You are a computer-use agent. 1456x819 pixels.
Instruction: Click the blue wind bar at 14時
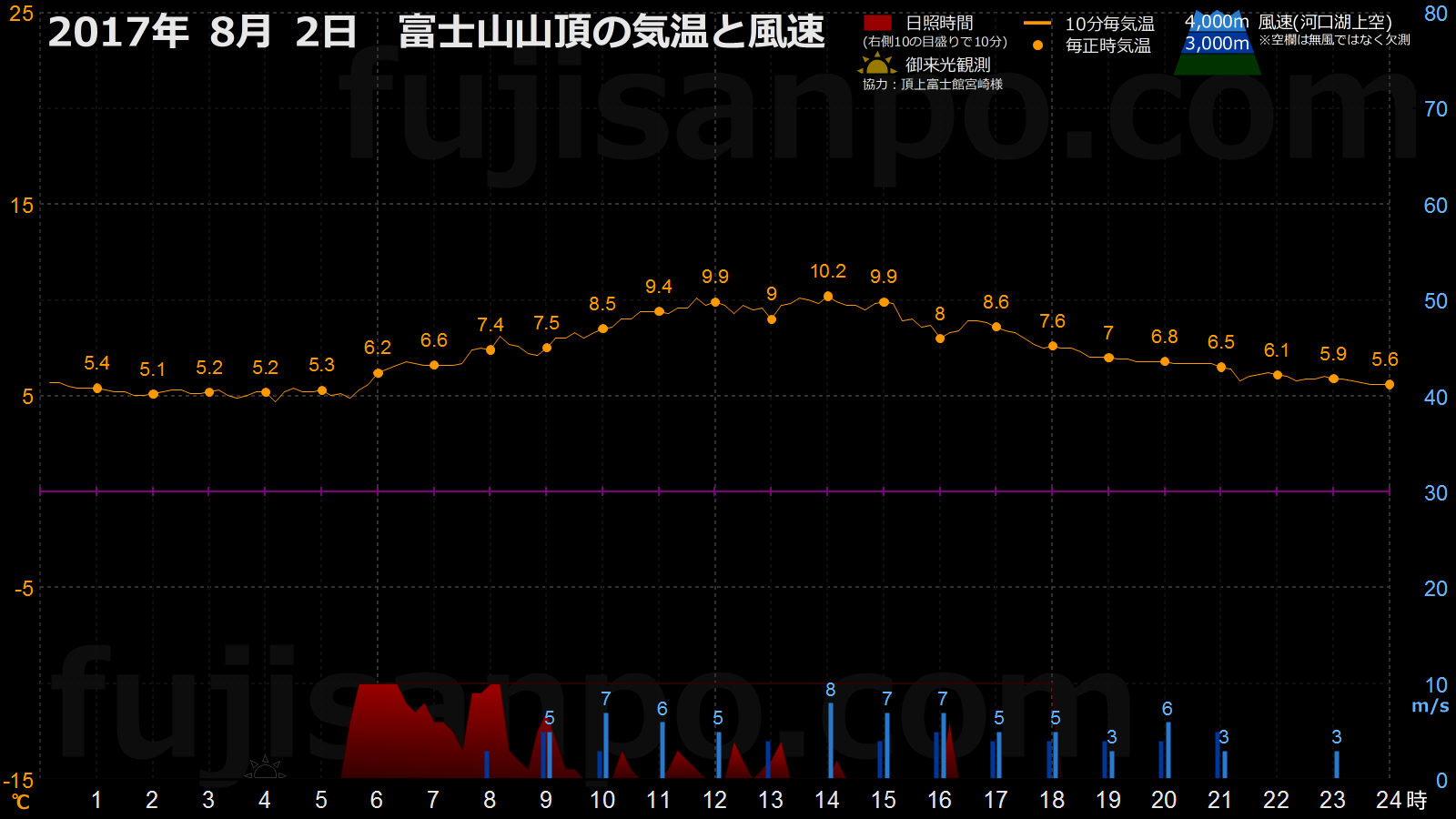831,741
